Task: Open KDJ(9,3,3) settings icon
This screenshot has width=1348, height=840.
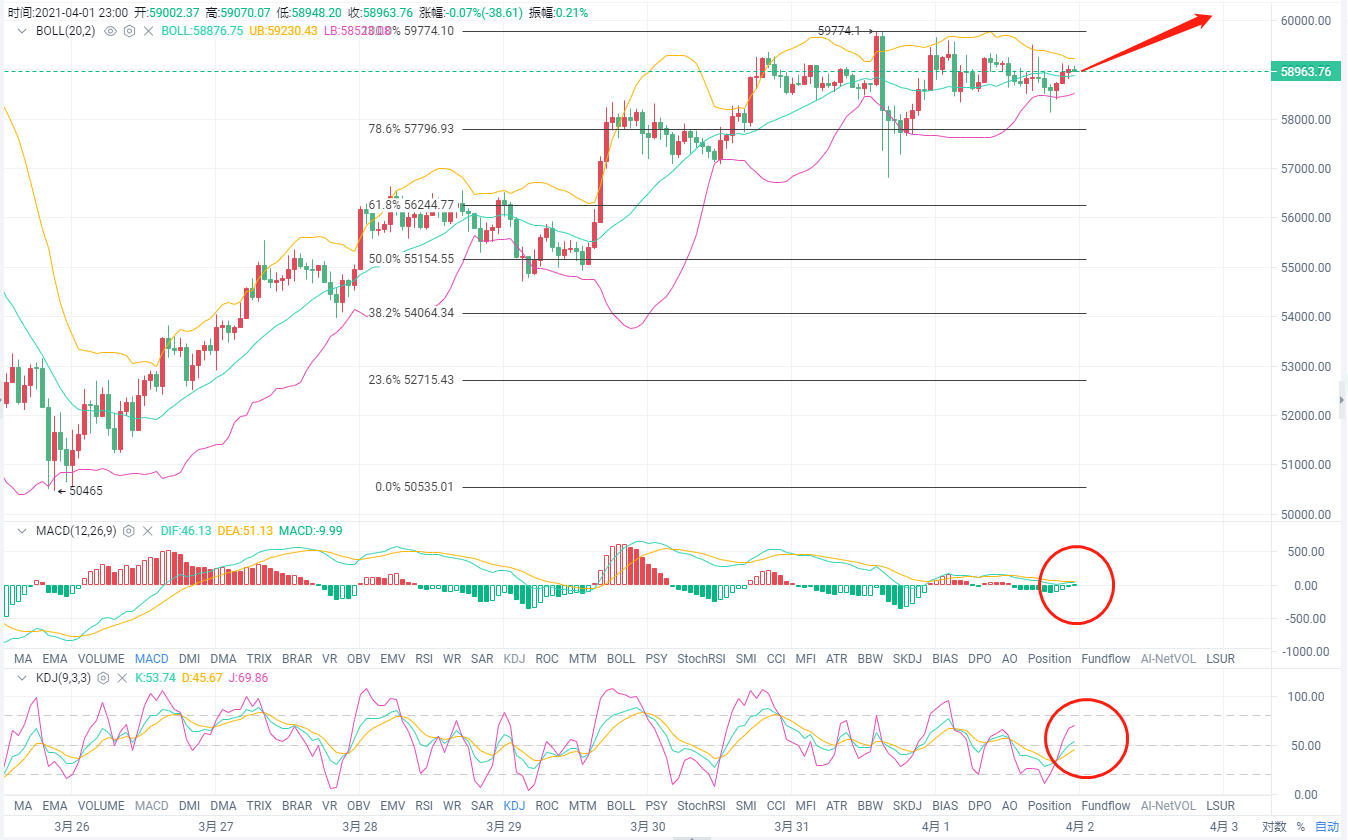Action: tap(101, 677)
